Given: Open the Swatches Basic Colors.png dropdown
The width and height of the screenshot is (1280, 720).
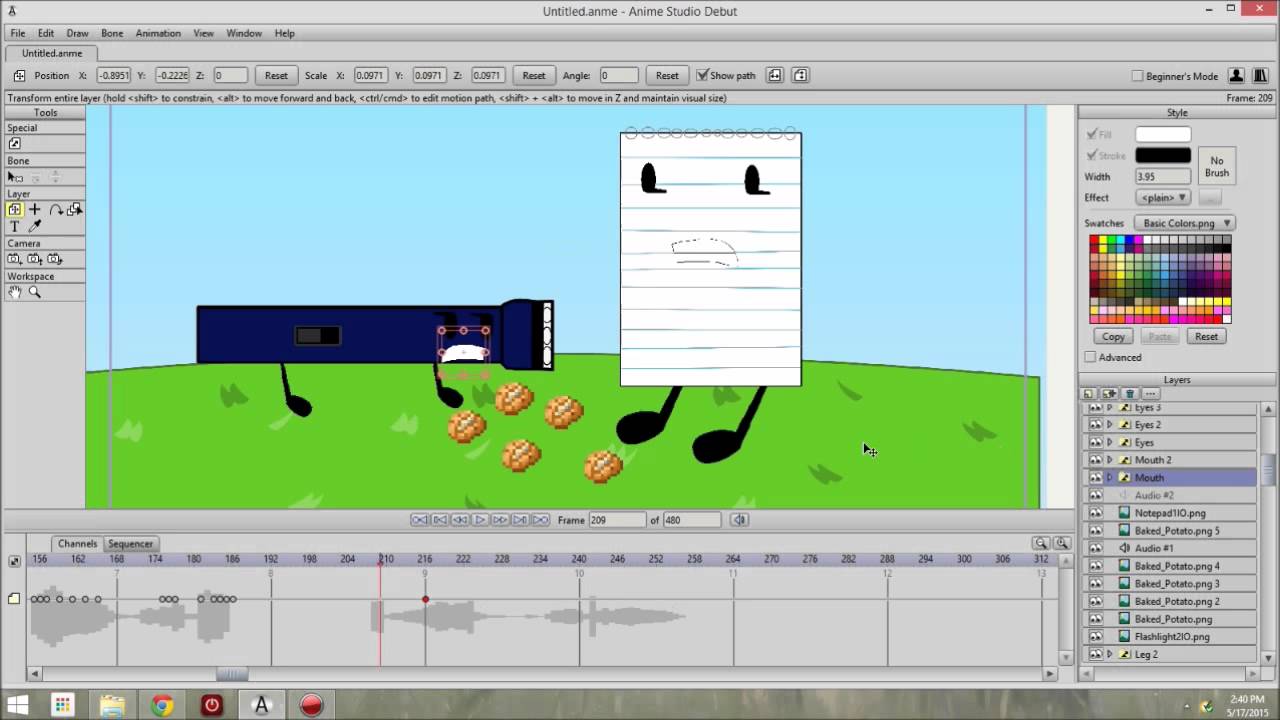Looking at the screenshot, I should tap(1186, 223).
